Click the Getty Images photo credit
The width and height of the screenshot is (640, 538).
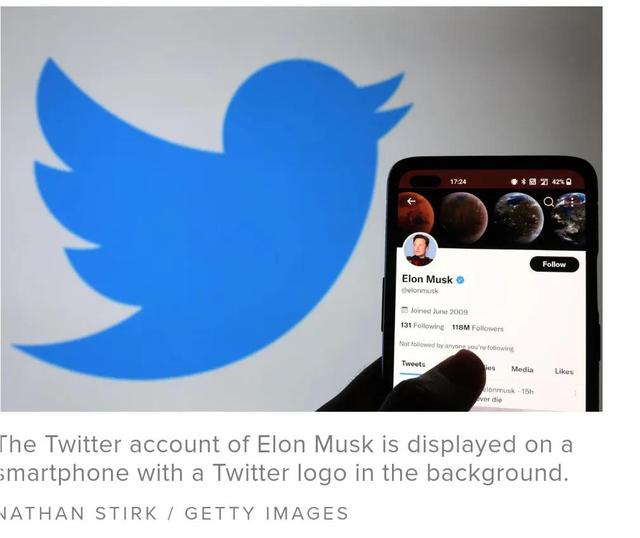click(x=267, y=514)
